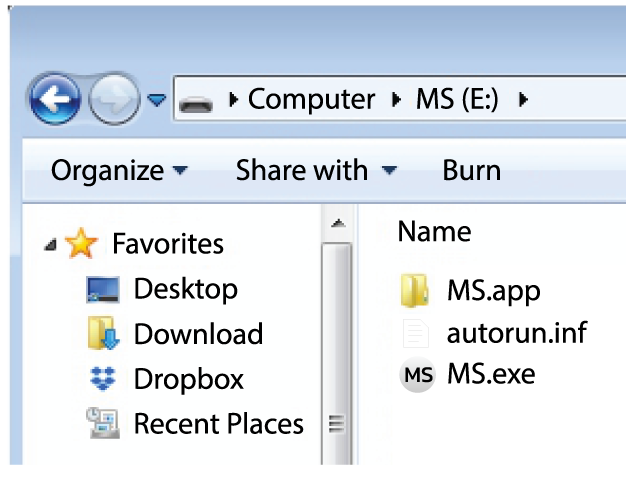Image resolution: width=644 pixels, height=484 pixels.
Task: Click the Download folder icon
Action: [103, 333]
